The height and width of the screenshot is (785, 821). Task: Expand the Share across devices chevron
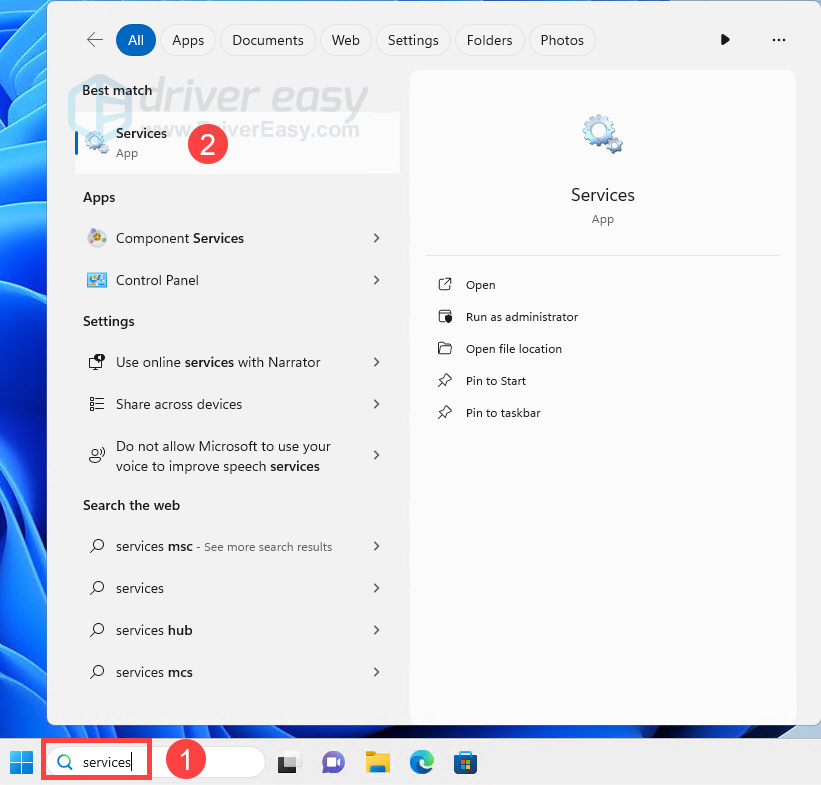376,404
